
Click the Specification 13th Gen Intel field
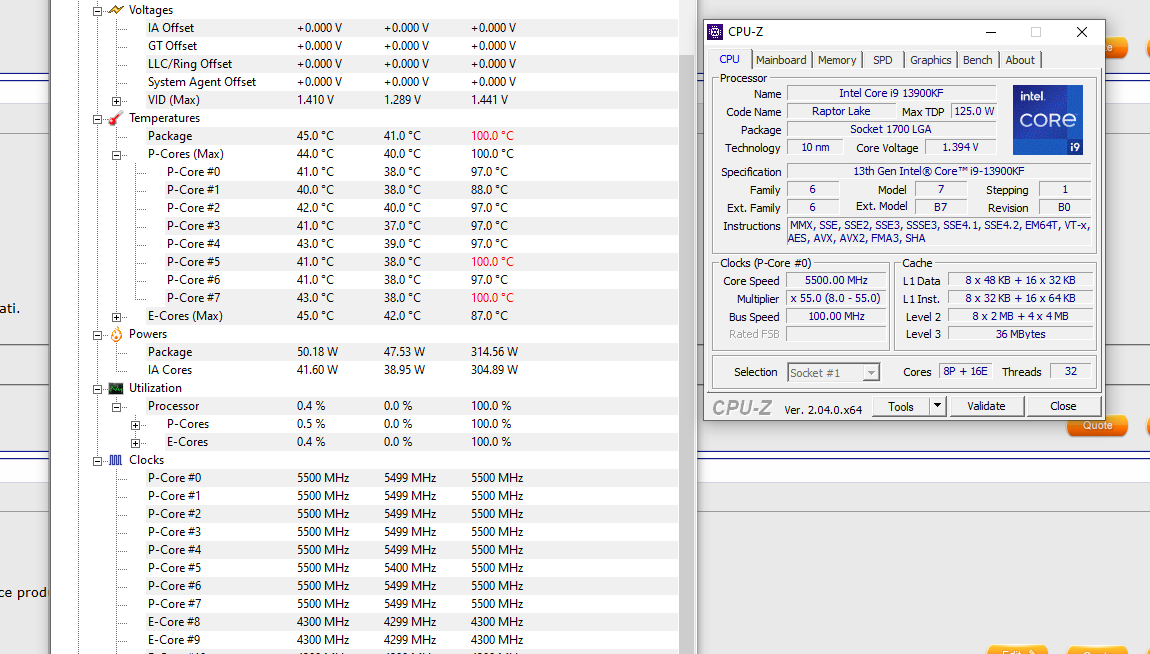point(939,171)
